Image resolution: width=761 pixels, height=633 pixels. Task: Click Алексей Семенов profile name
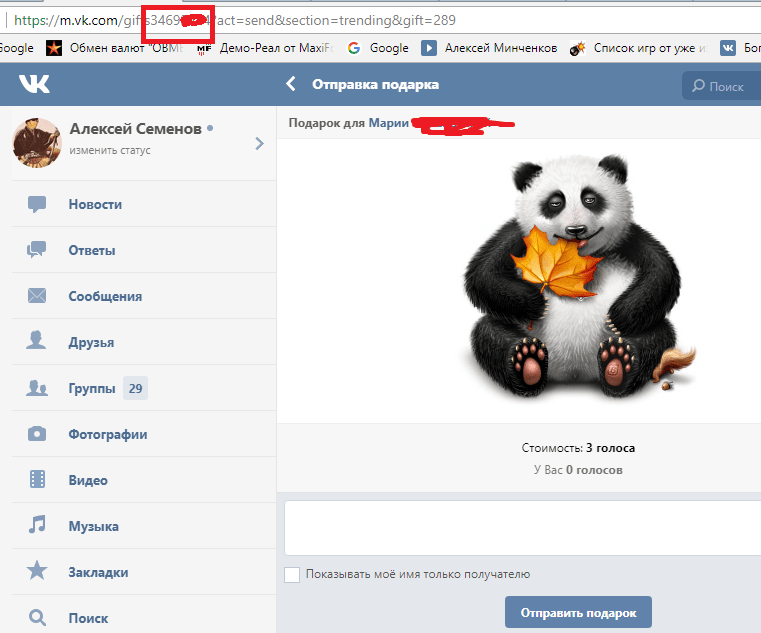[135, 129]
